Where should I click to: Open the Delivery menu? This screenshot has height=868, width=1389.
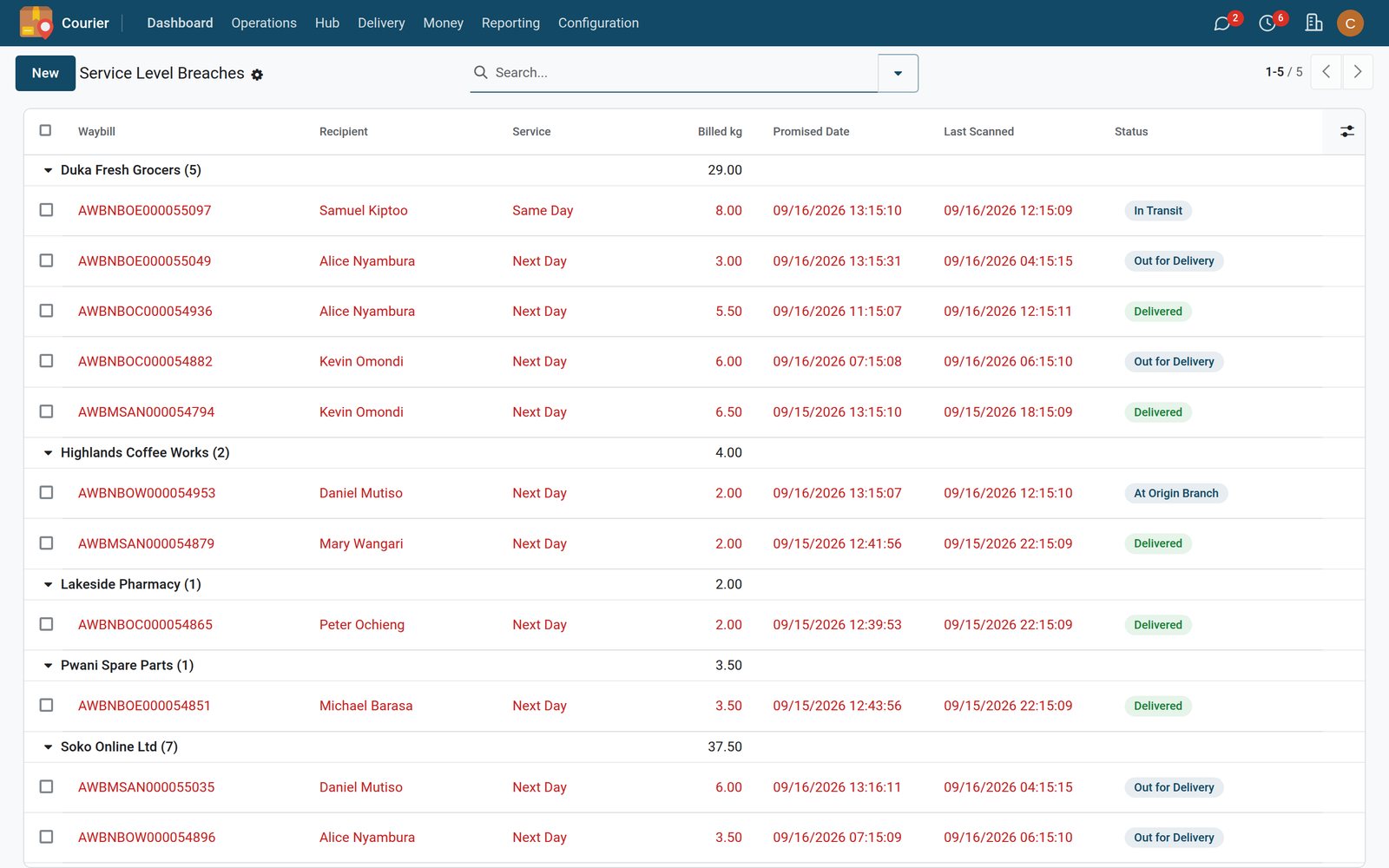click(x=381, y=23)
